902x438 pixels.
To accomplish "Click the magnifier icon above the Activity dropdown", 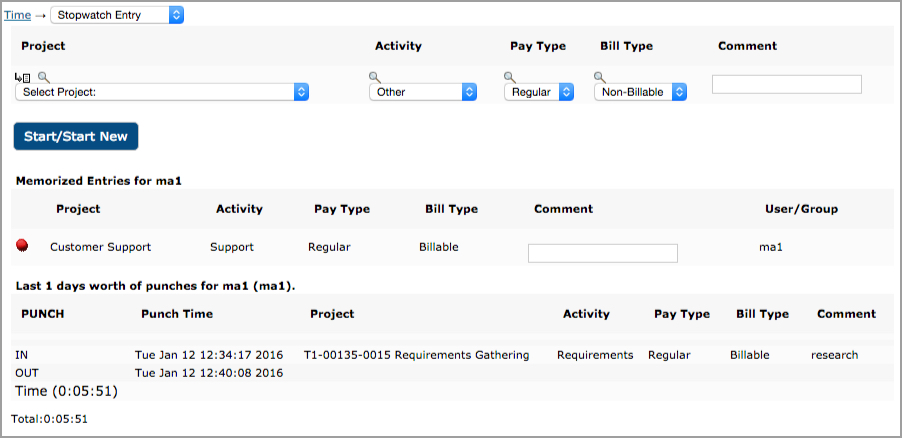I will tap(375, 77).
